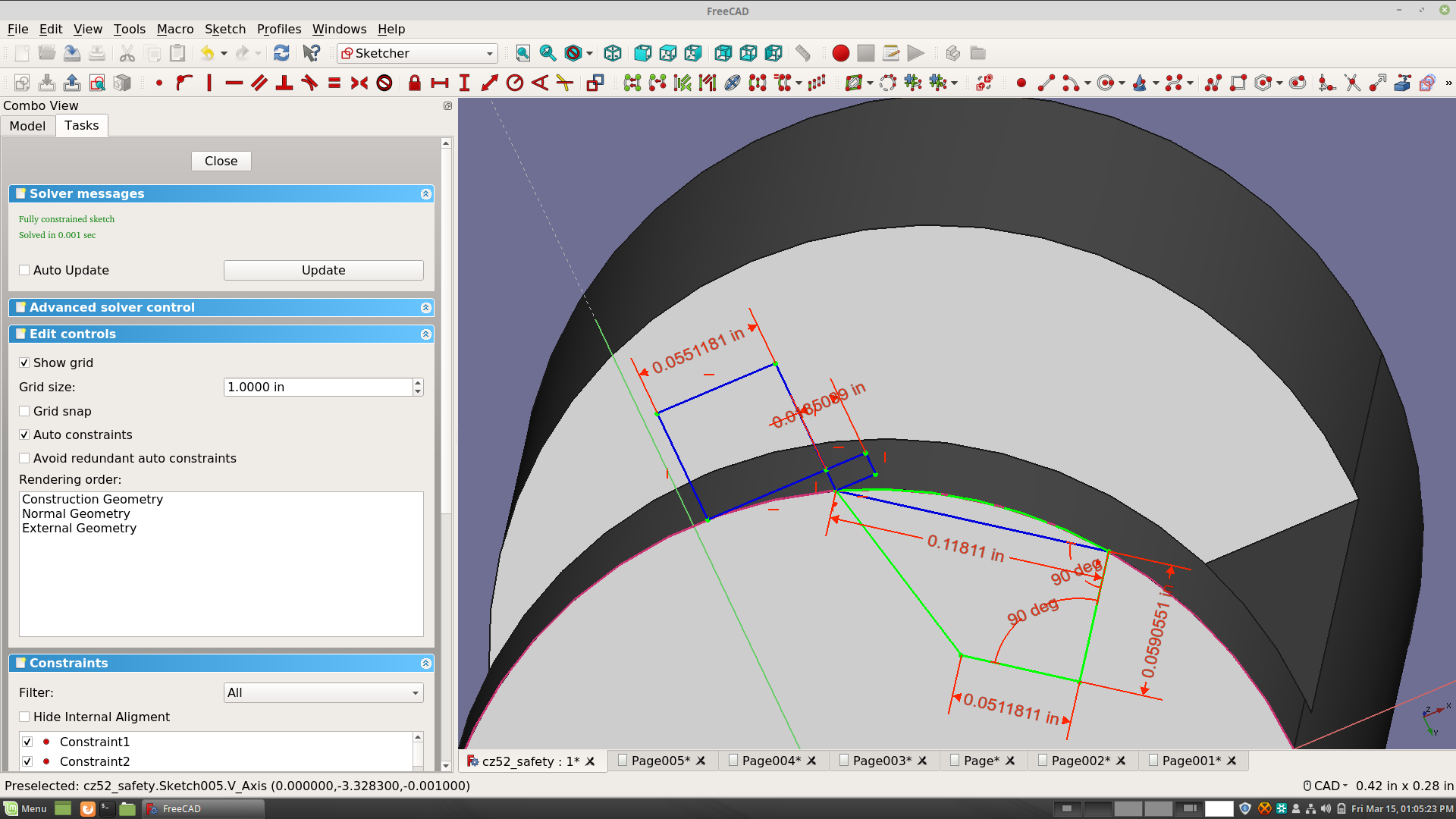Select the external geometry tool
The image size is (1456, 819).
pyautogui.click(x=1402, y=83)
